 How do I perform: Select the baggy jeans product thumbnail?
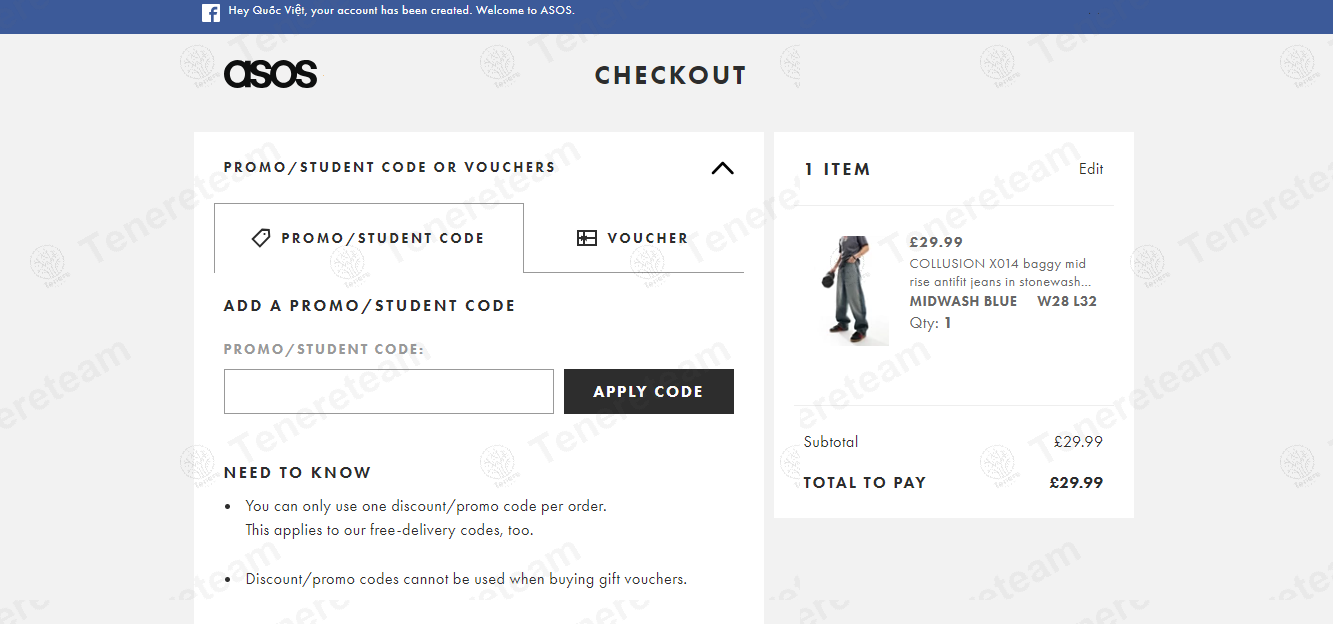point(849,290)
